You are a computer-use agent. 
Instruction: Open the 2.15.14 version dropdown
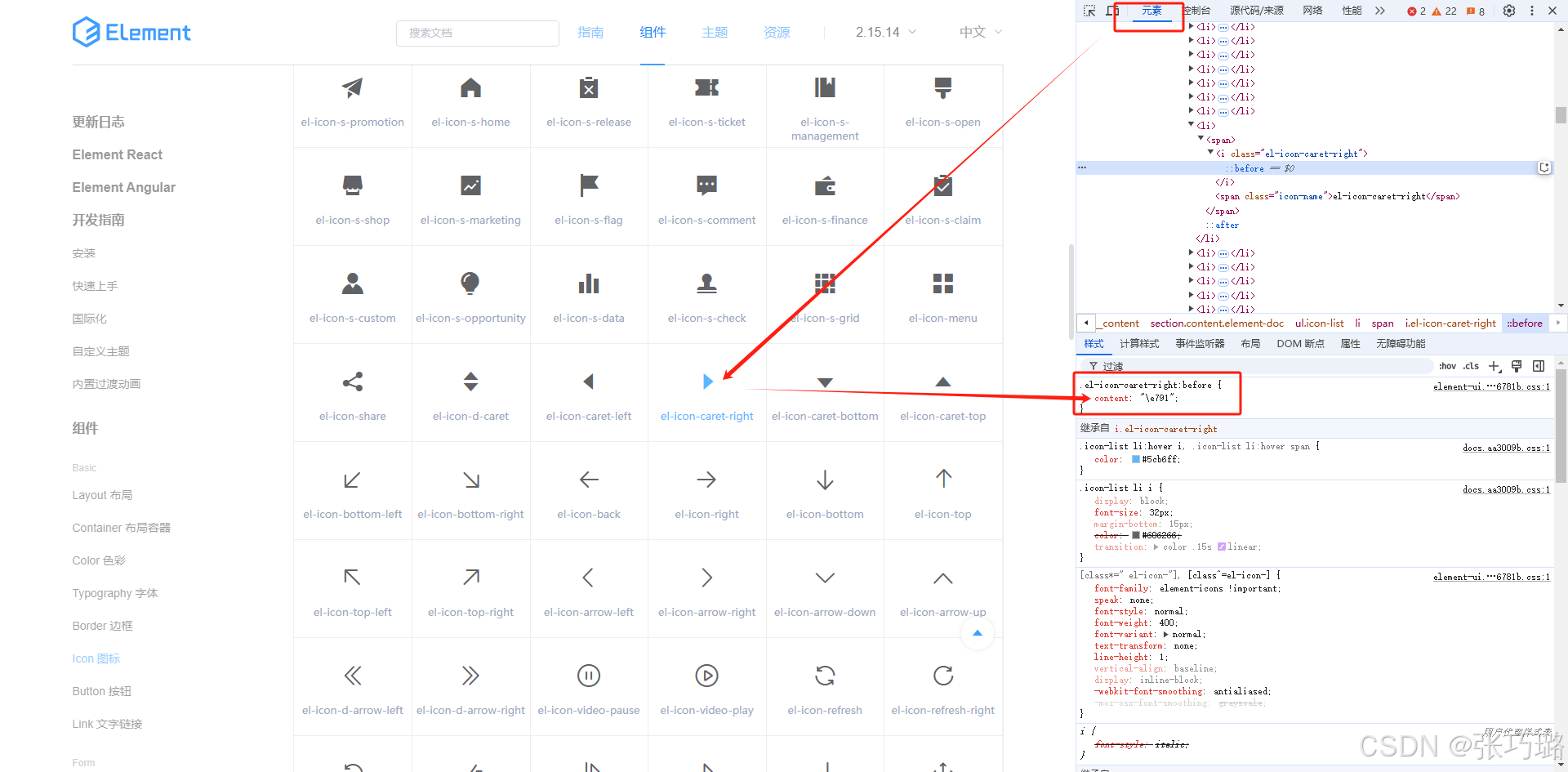886,32
